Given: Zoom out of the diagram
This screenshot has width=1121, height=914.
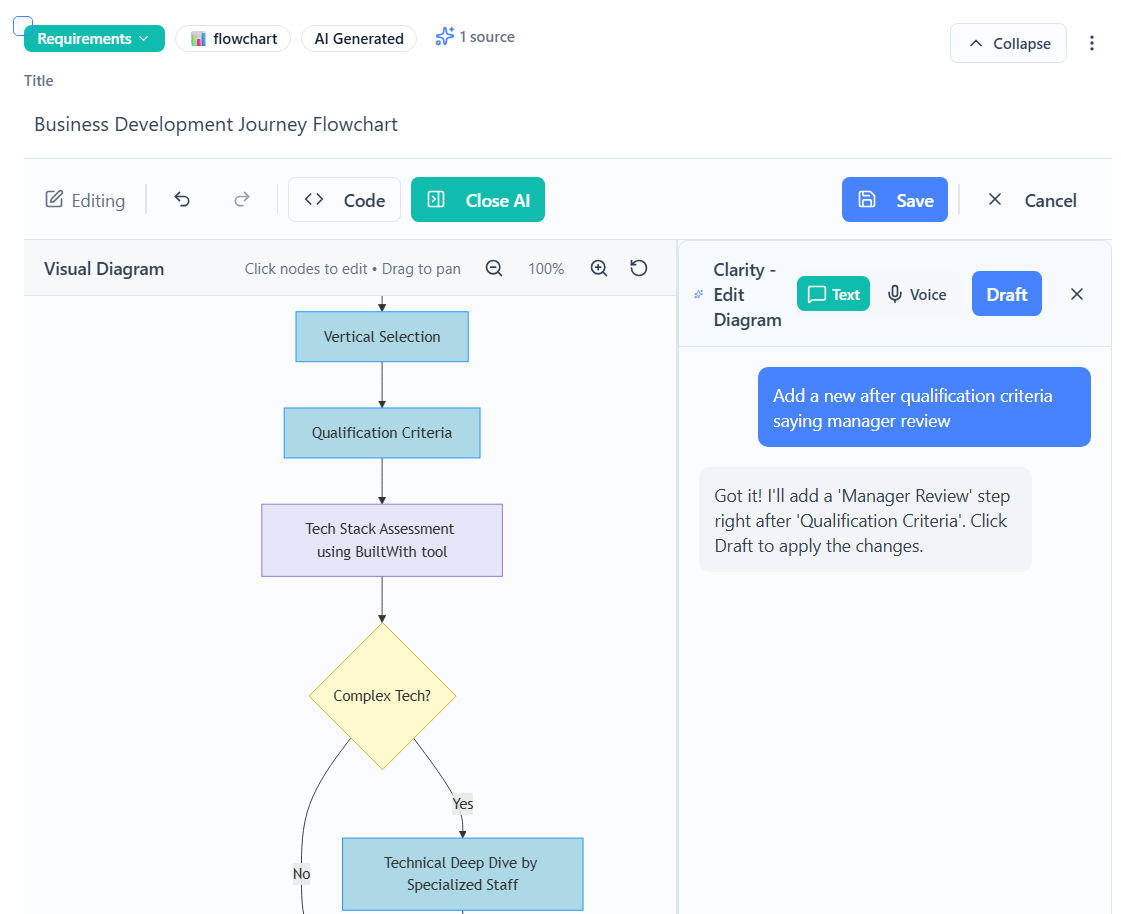Looking at the screenshot, I should (x=494, y=268).
